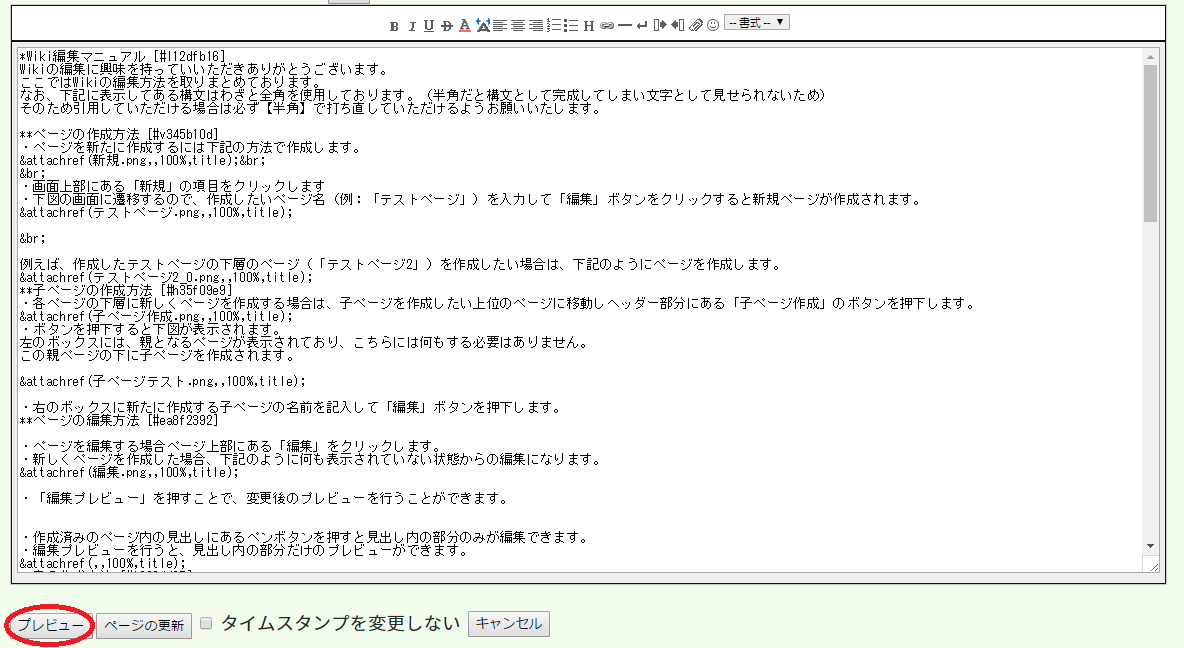1184x648 pixels.
Task: Open the font color tool
Action: [x=464, y=25]
